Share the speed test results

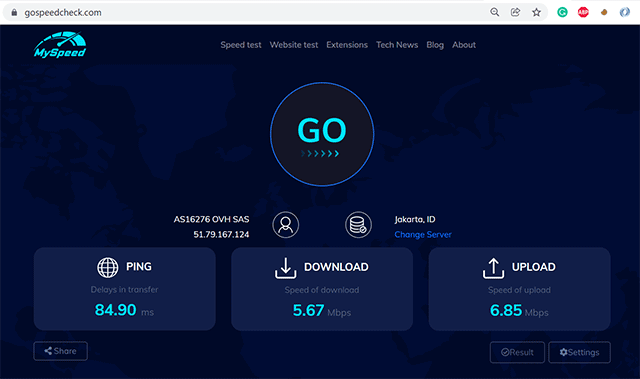click(60, 351)
